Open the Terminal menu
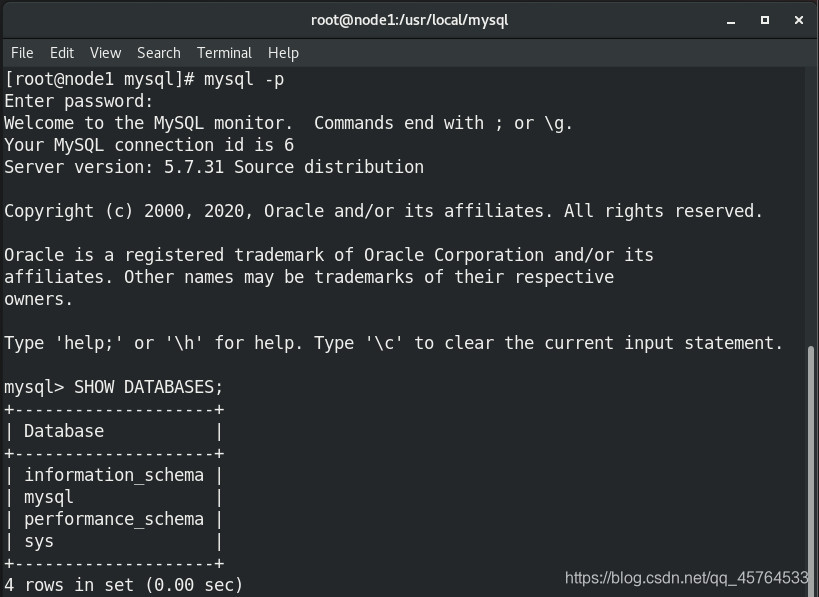Screen dimensions: 819x597 pyautogui.click(x=224, y=53)
